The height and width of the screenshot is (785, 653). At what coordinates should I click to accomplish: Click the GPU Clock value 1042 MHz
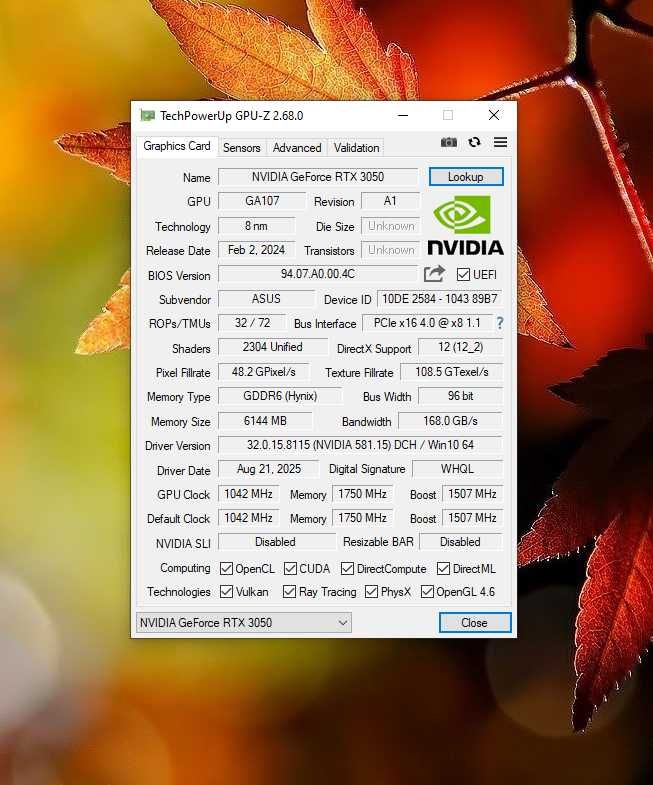pyautogui.click(x=248, y=494)
